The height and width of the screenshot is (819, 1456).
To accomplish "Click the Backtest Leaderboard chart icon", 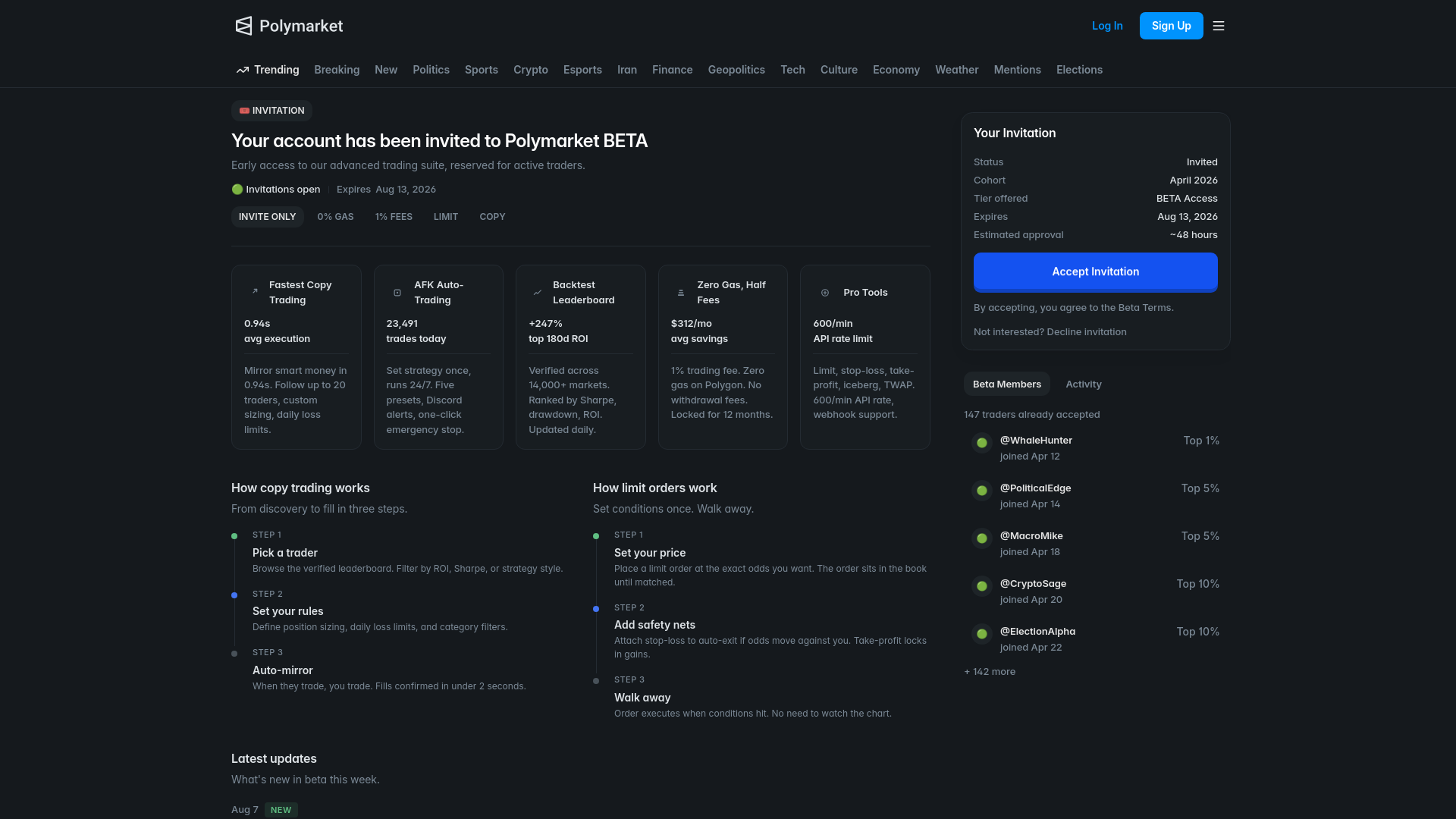I will pos(538,292).
